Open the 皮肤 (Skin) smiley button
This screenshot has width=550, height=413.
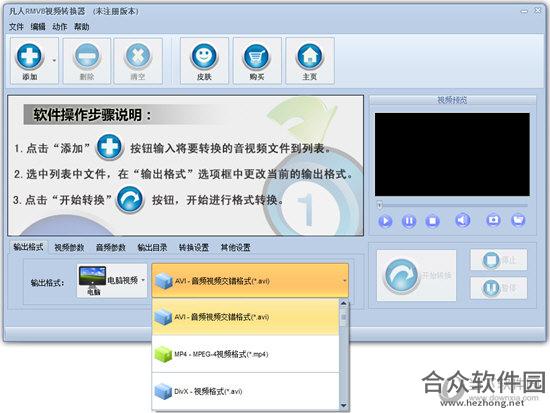[204, 61]
